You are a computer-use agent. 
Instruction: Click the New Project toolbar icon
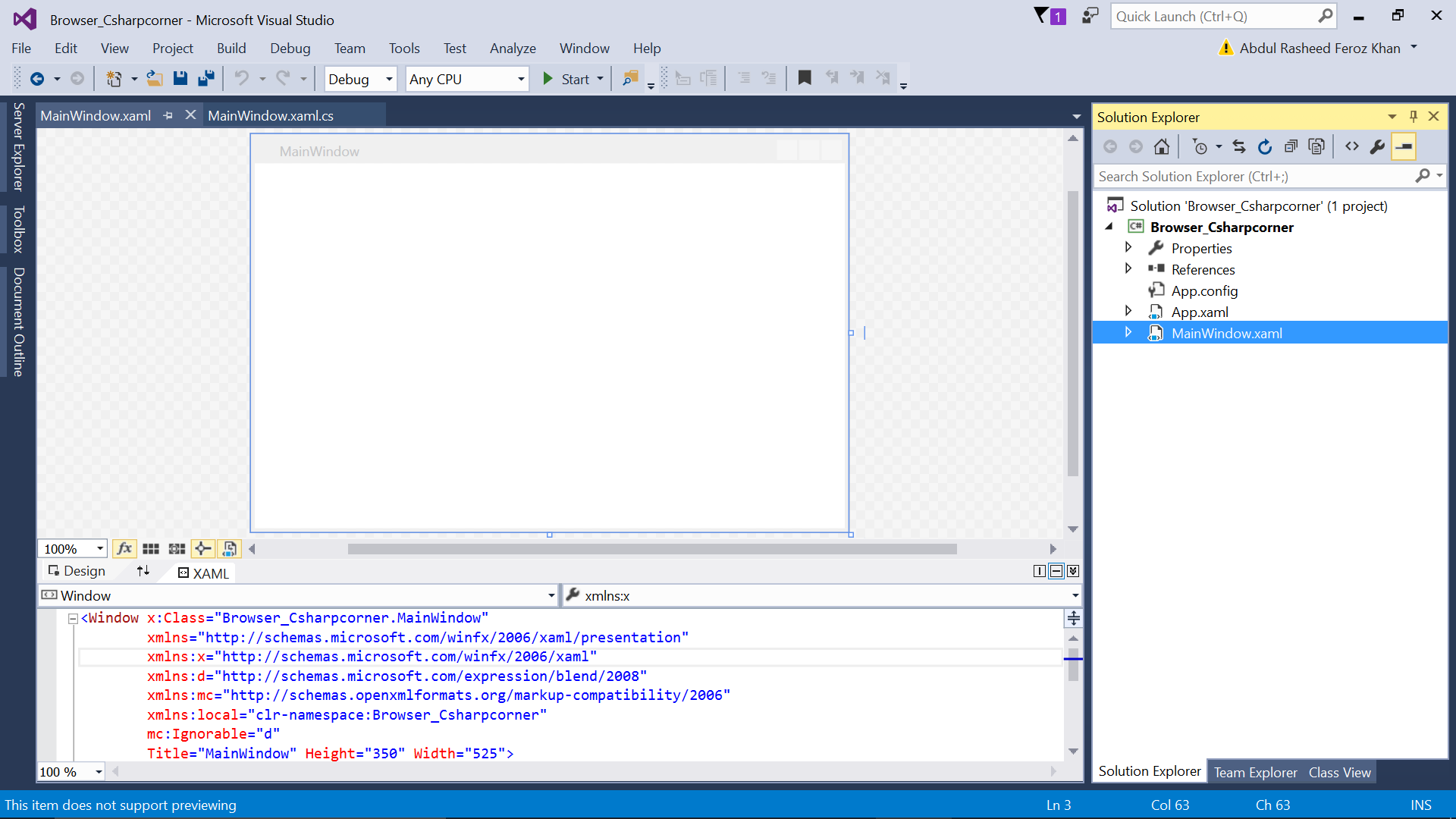tap(114, 78)
